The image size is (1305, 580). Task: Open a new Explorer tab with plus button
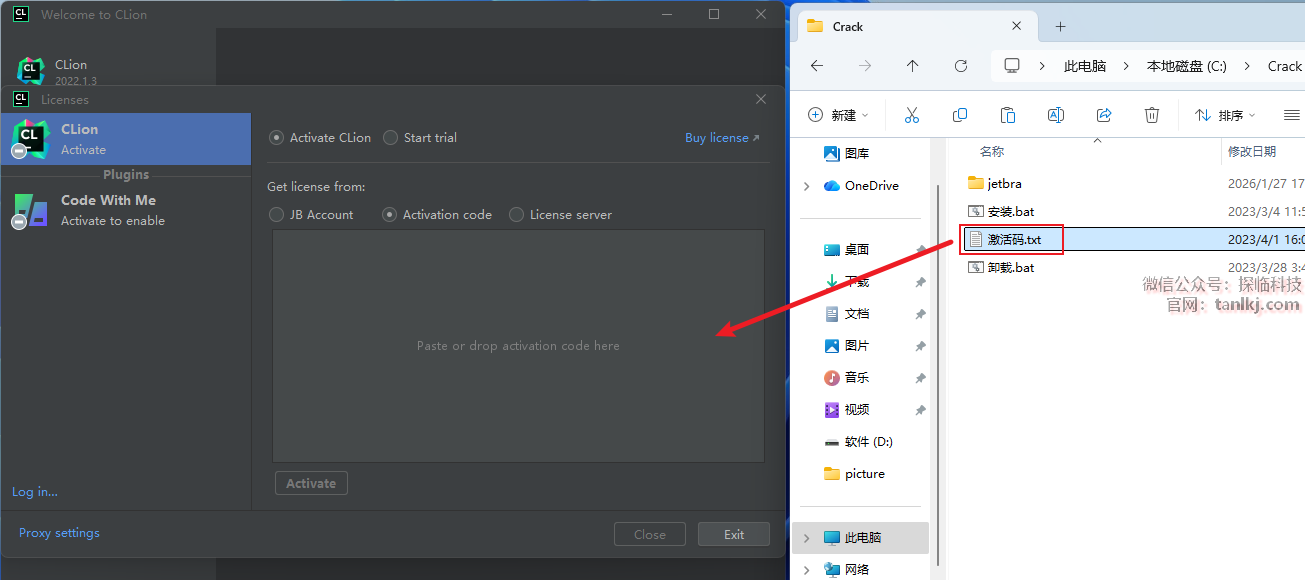coord(1061,26)
